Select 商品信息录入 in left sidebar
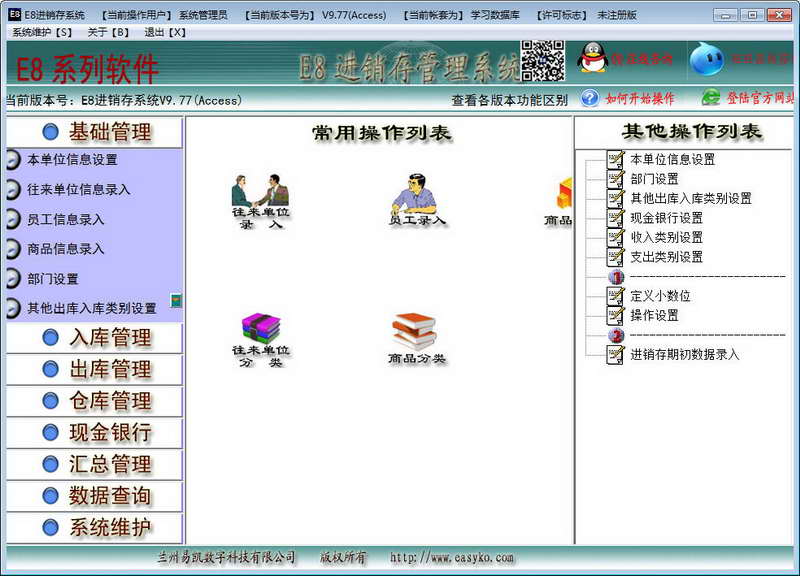The width and height of the screenshot is (800, 576). point(65,249)
